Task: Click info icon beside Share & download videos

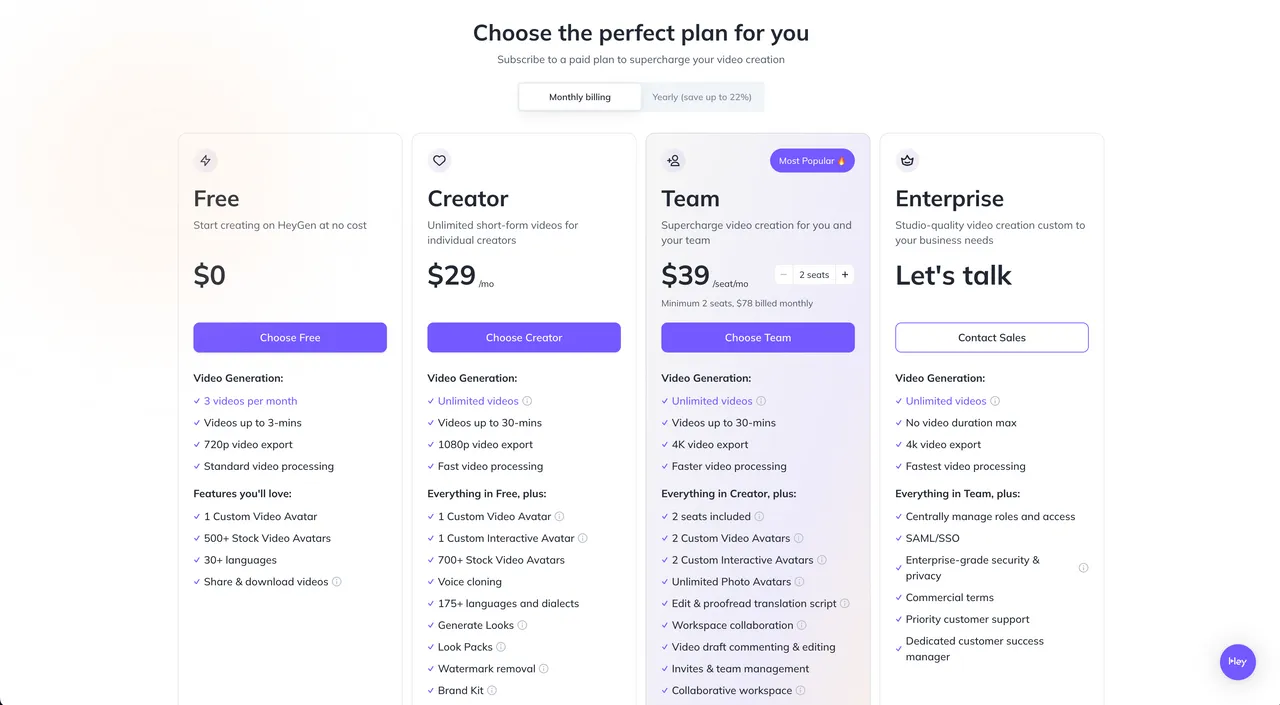Action: coord(337,582)
